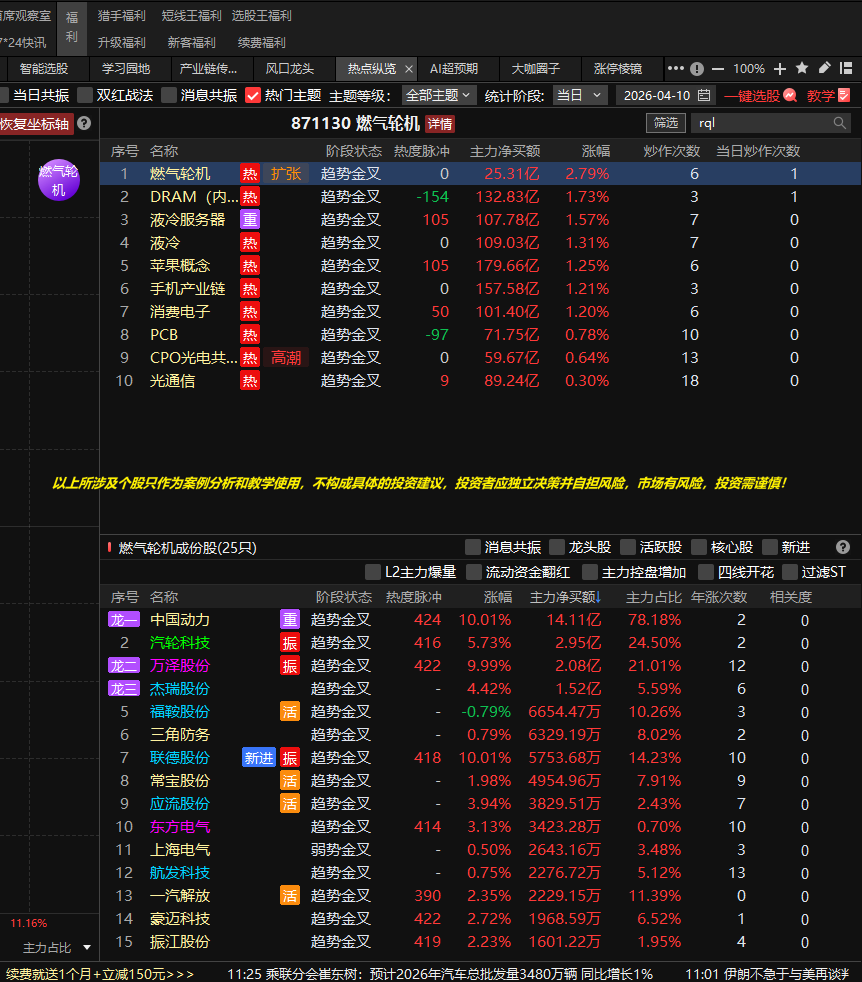Switch to the 风口龙头 tab
Viewport: 862px width, 982px height.
pos(290,69)
